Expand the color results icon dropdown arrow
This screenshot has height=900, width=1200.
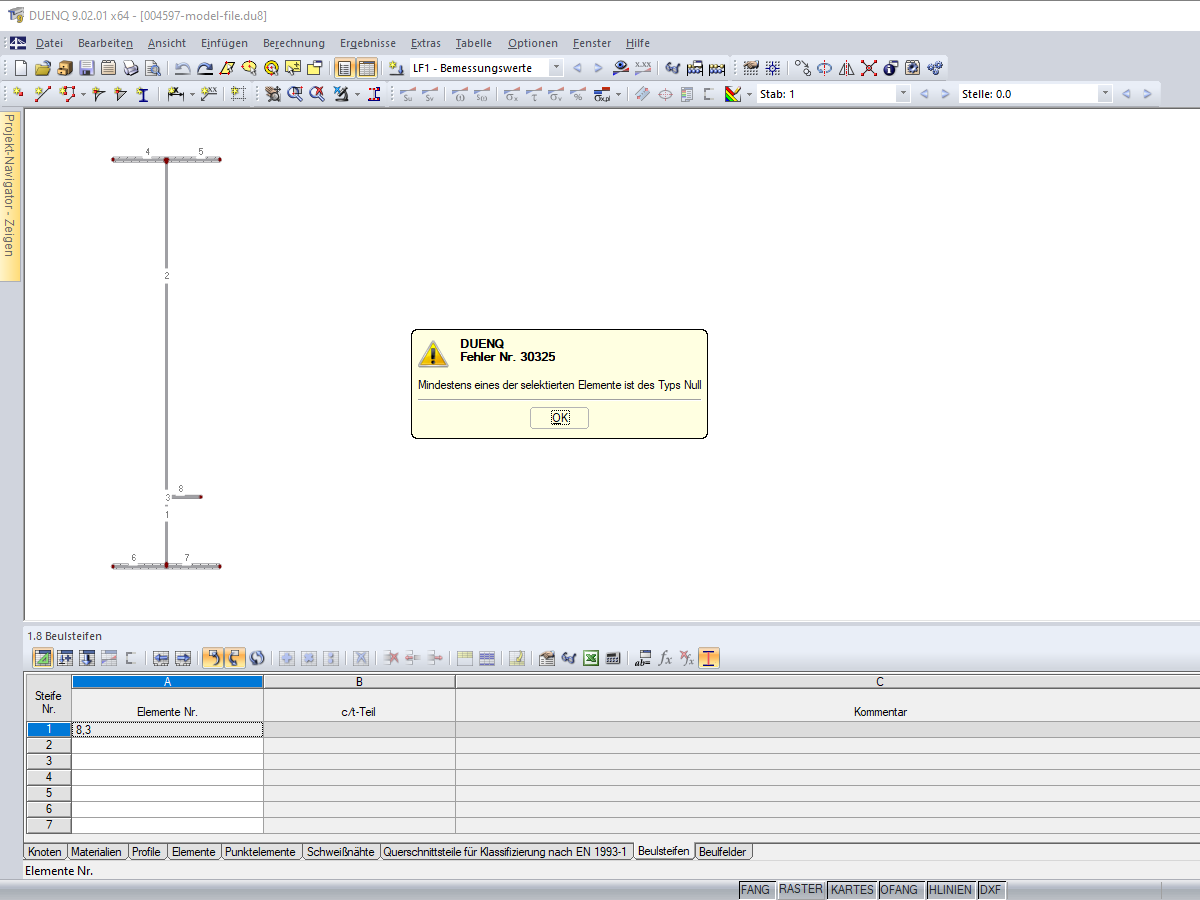(749, 94)
